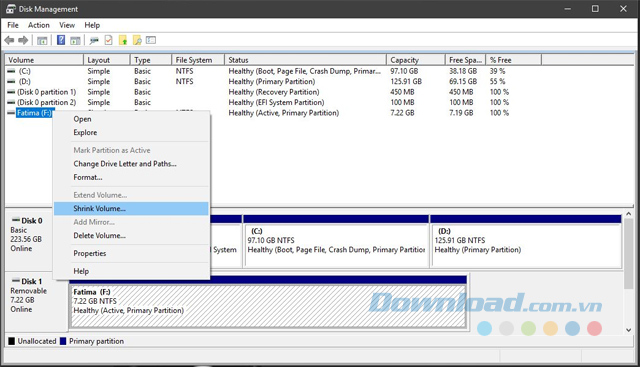The image size is (640, 367).
Task: Sort by the Layout column header
Action: point(107,60)
